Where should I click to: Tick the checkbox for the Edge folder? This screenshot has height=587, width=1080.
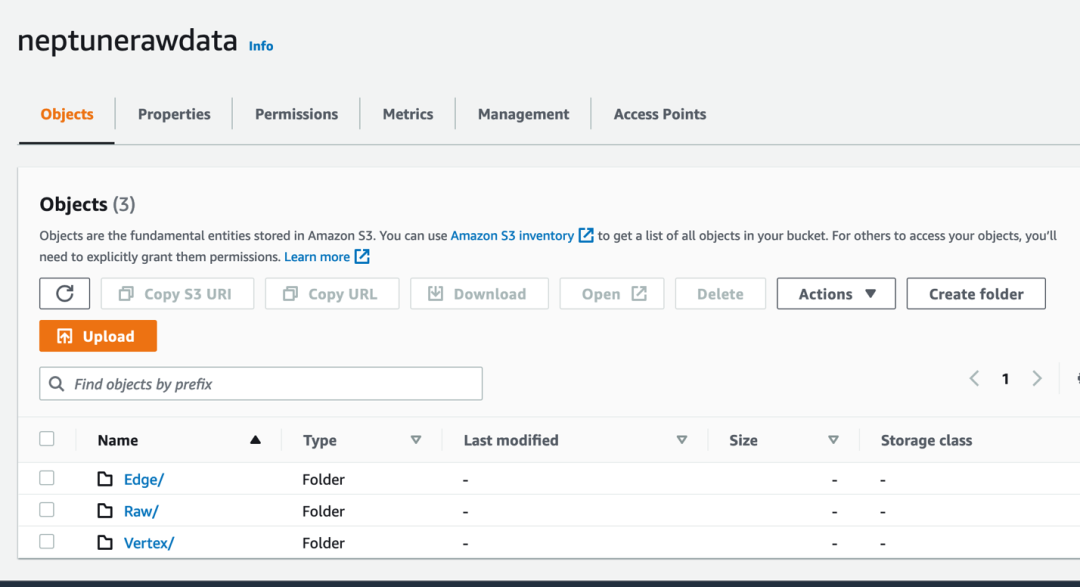(x=47, y=478)
